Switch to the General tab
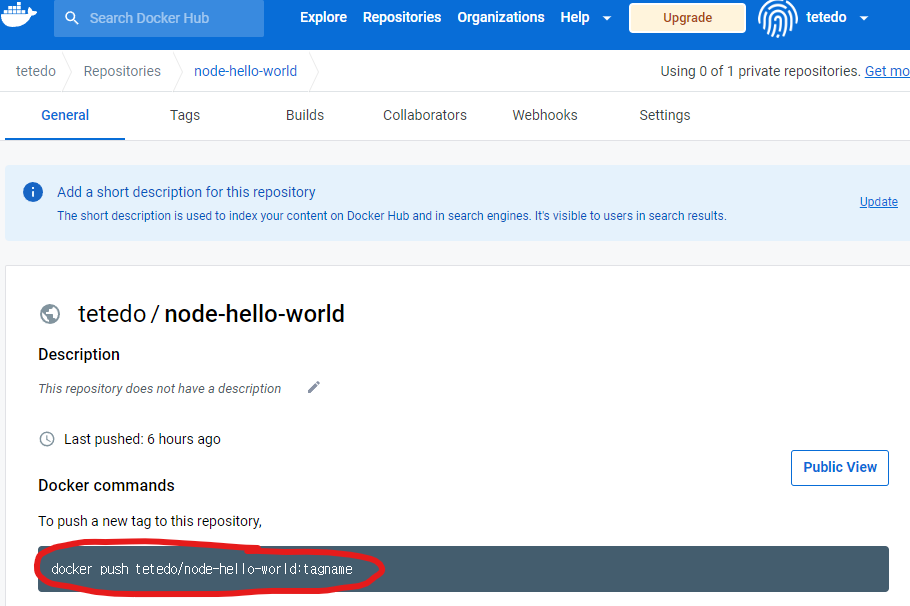Screen dimensions: 910x606 [65, 115]
